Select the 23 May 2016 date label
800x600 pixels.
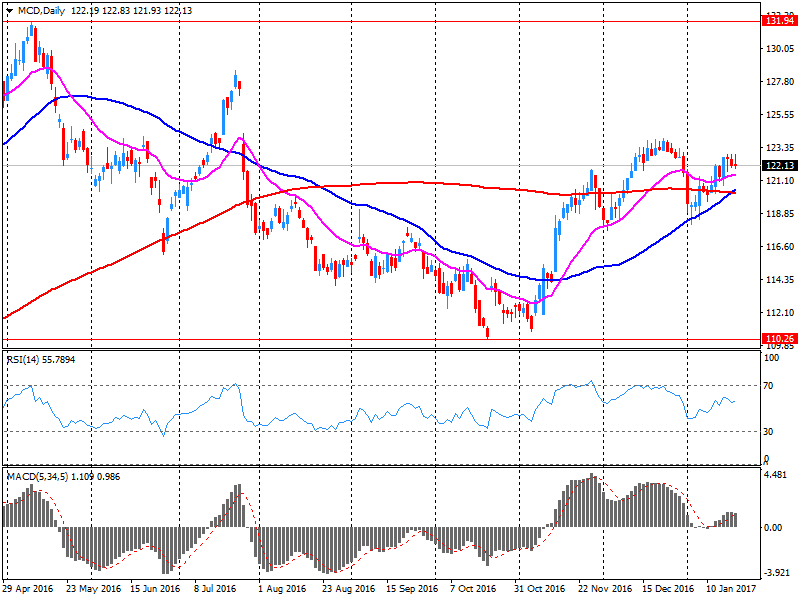pos(93,588)
